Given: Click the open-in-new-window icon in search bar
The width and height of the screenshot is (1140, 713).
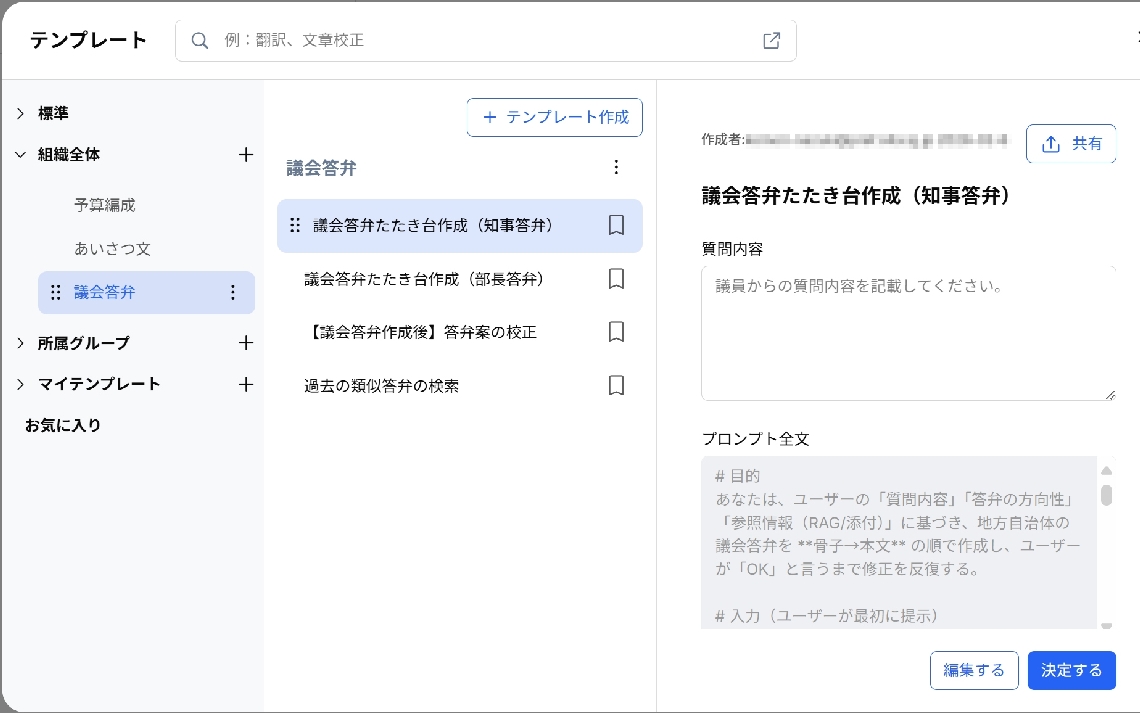Looking at the screenshot, I should [x=771, y=41].
